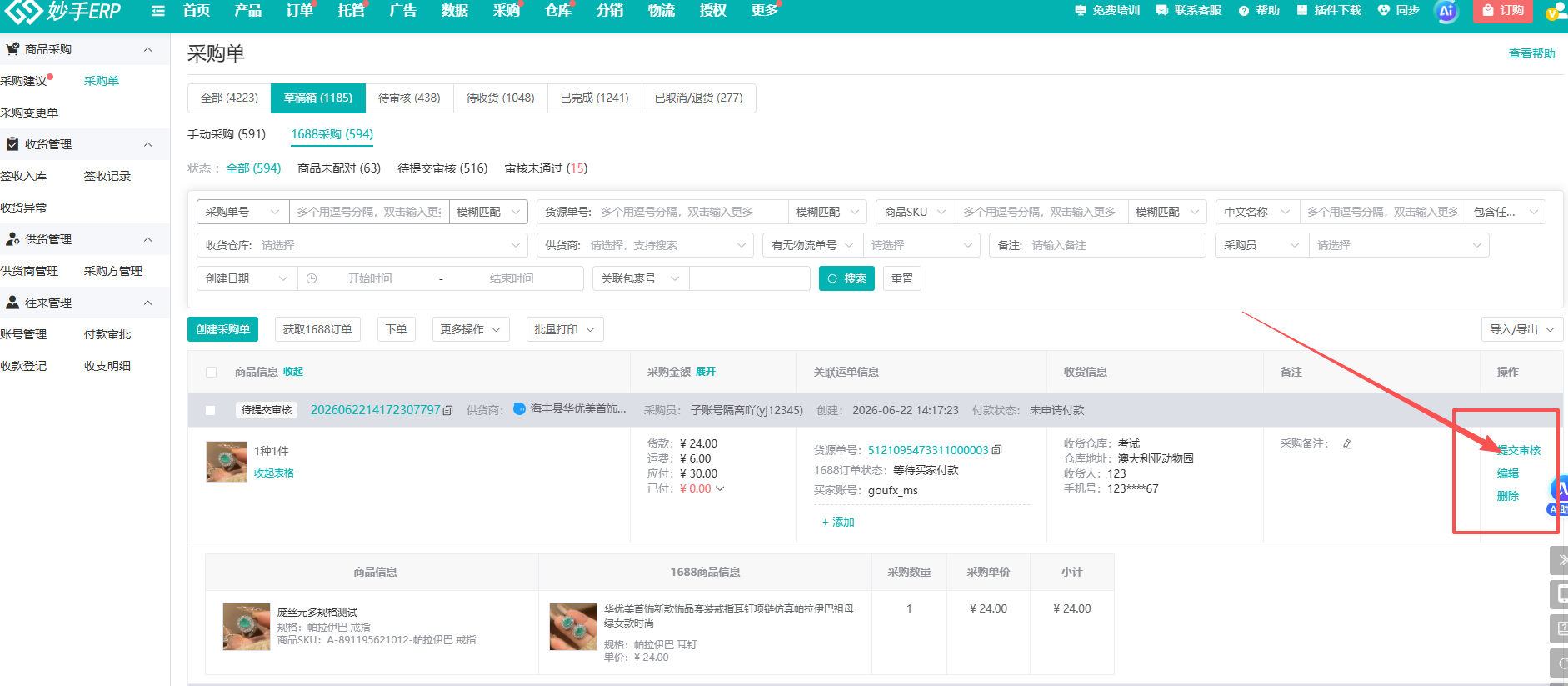1568x686 pixels.
Task: Open 采购变更单 in sidebar
Action: [x=29, y=113]
